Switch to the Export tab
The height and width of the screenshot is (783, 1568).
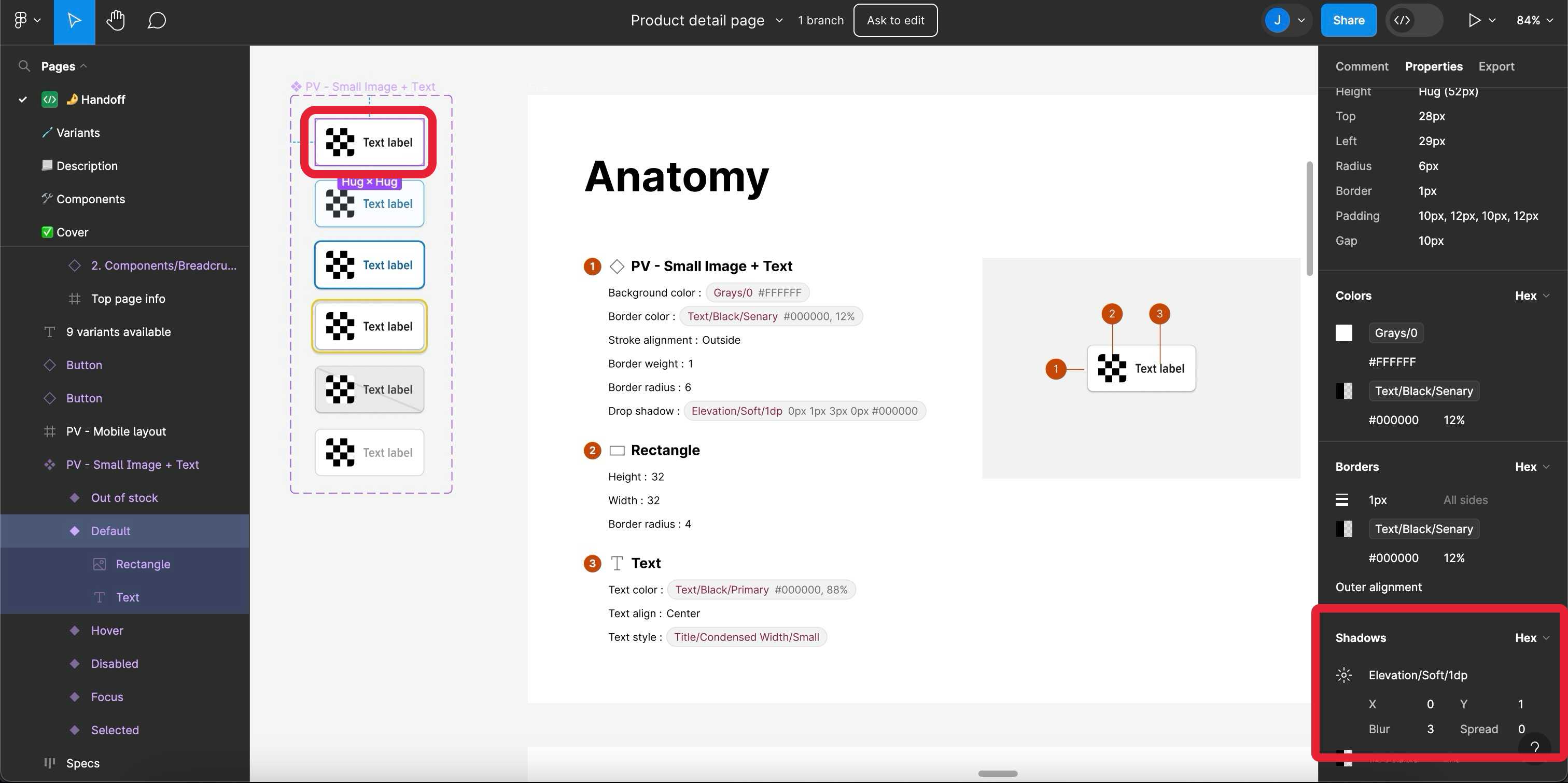[x=1496, y=66]
